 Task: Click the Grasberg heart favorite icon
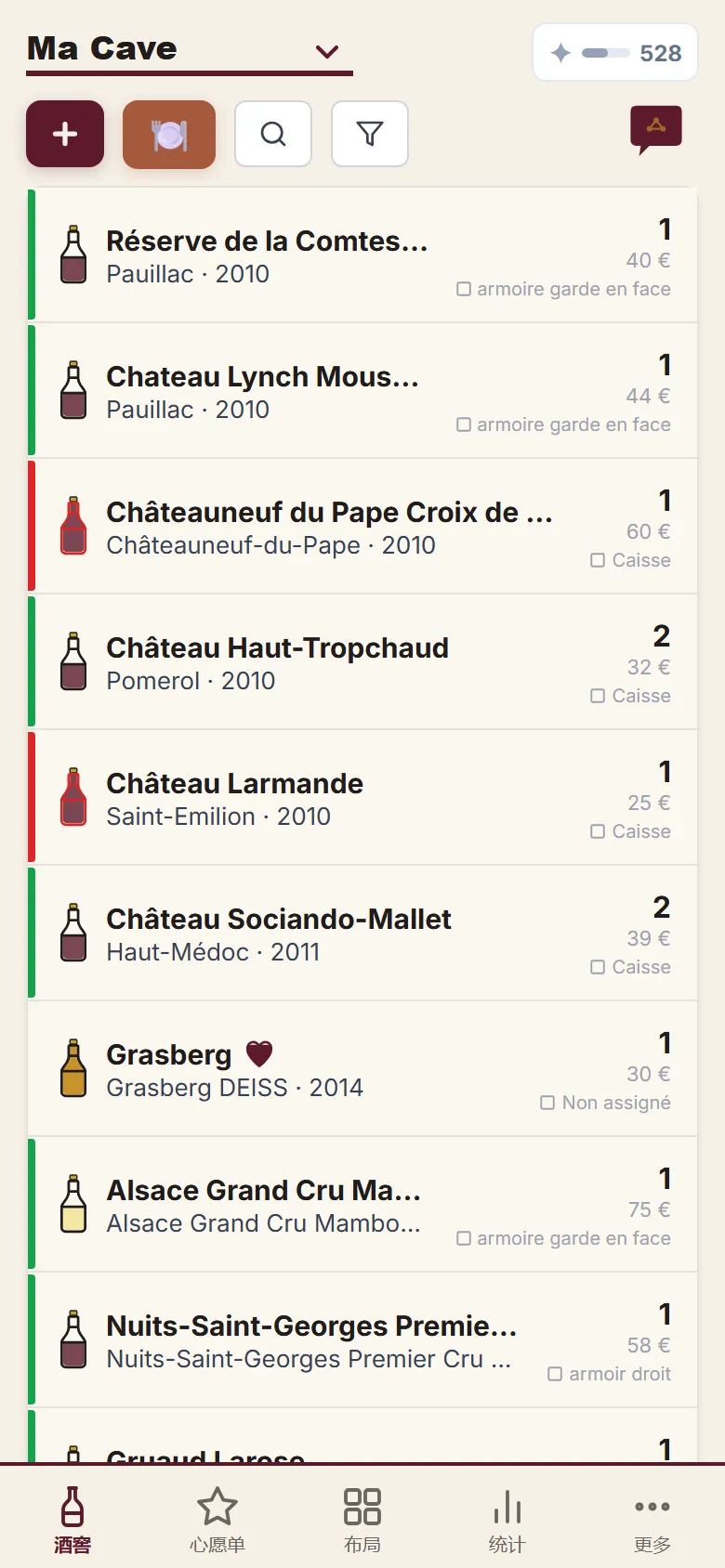259,1054
